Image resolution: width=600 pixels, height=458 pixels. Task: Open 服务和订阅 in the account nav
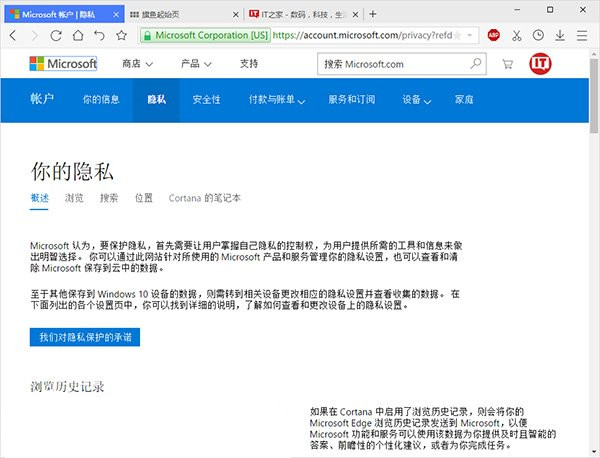point(352,99)
